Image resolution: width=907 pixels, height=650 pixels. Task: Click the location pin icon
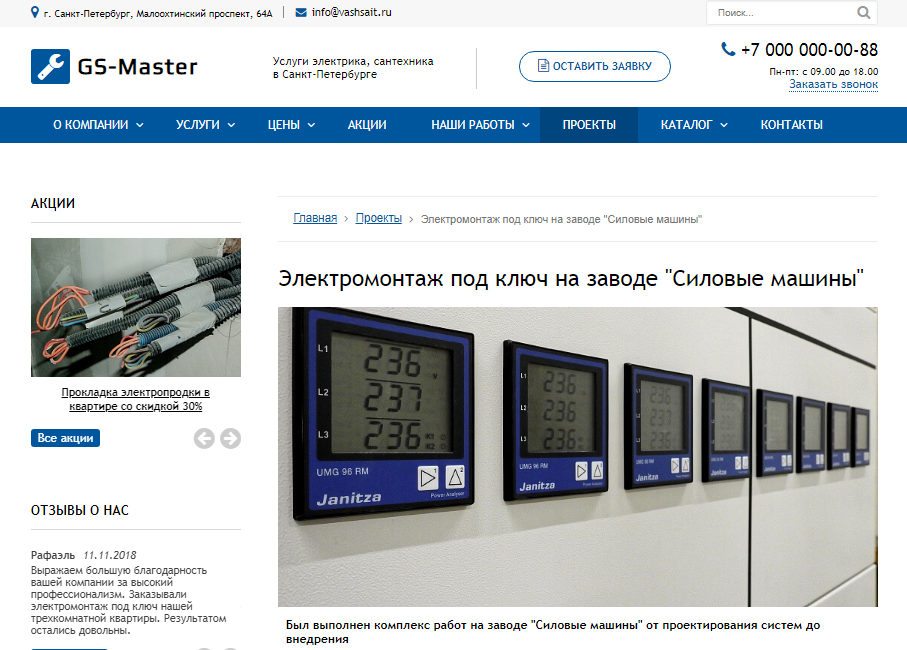pos(35,12)
